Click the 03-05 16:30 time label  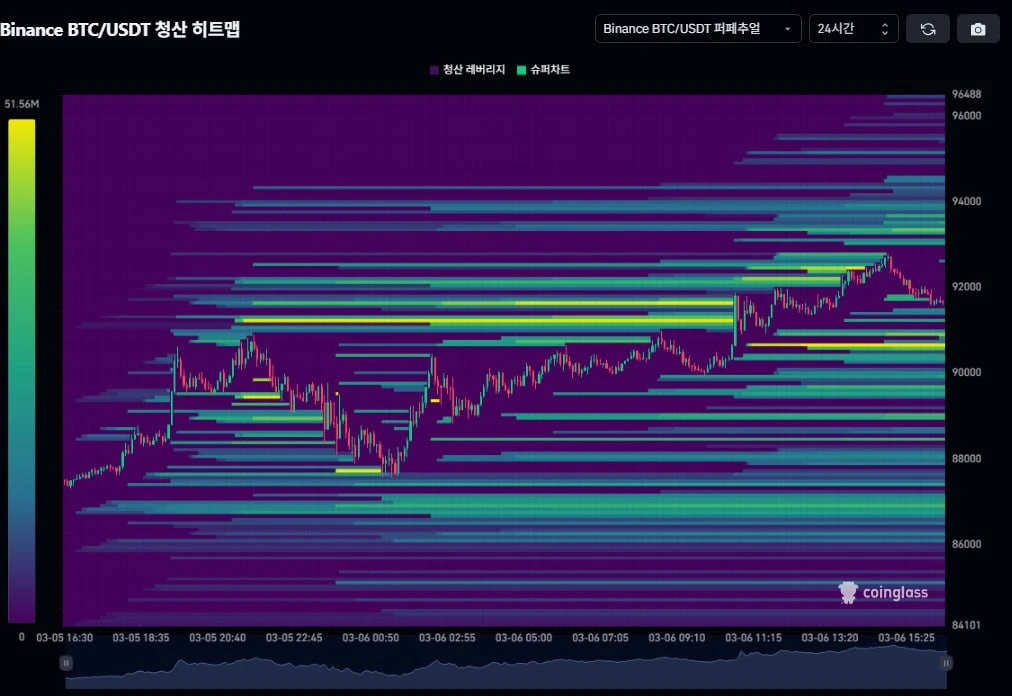65,638
